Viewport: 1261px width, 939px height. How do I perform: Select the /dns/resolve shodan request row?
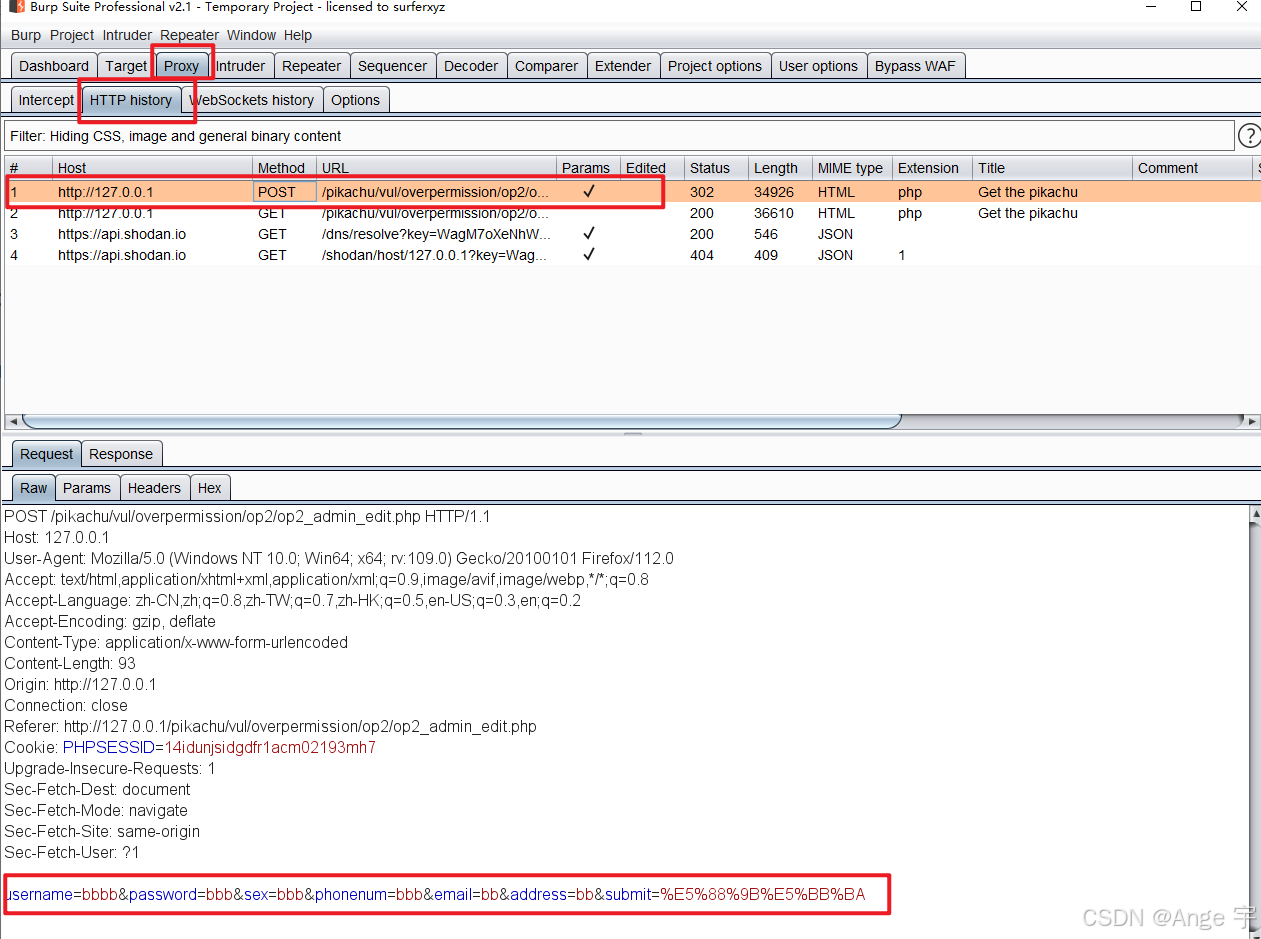coord(632,234)
